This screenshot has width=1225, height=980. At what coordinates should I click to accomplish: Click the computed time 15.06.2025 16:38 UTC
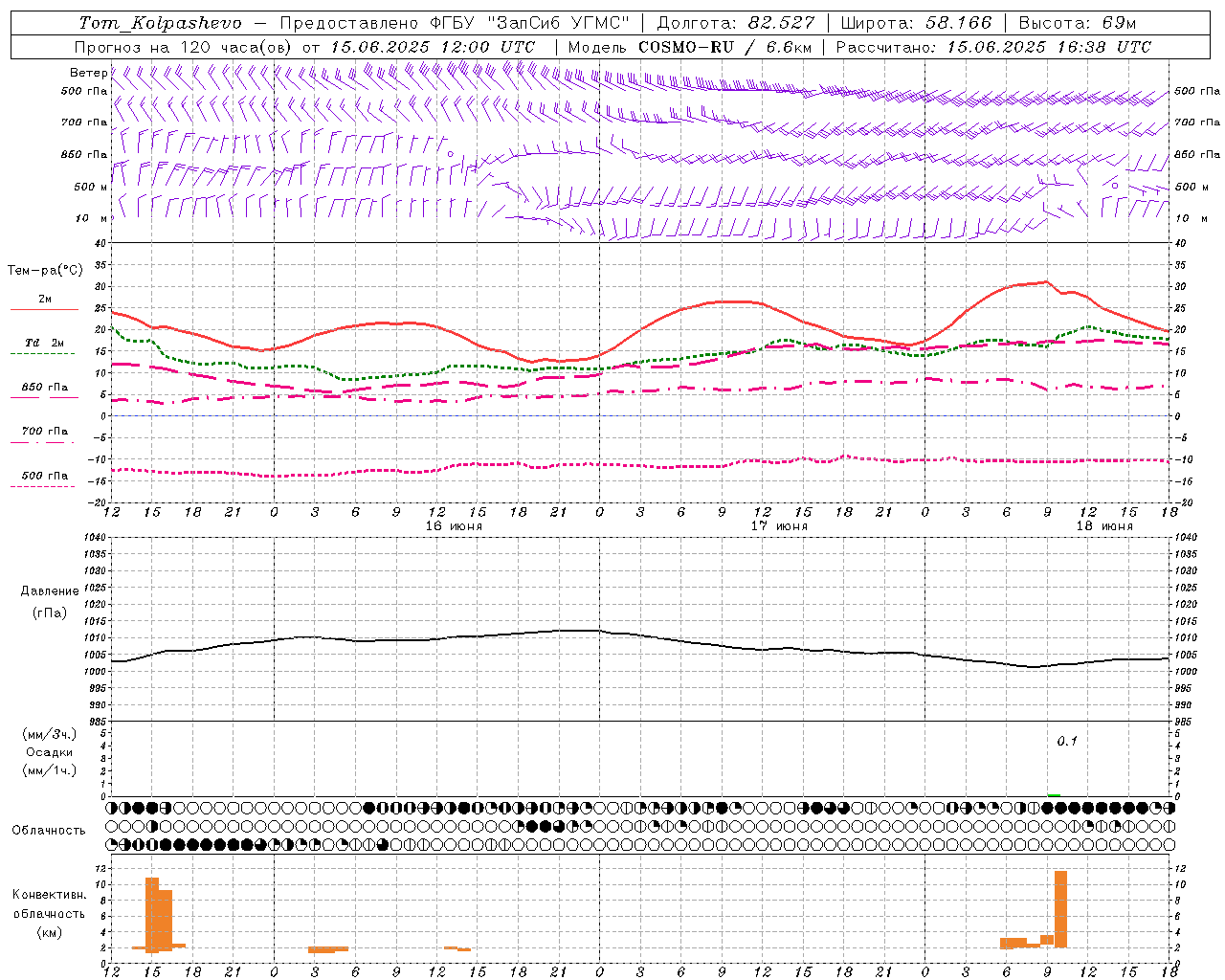click(x=1049, y=47)
